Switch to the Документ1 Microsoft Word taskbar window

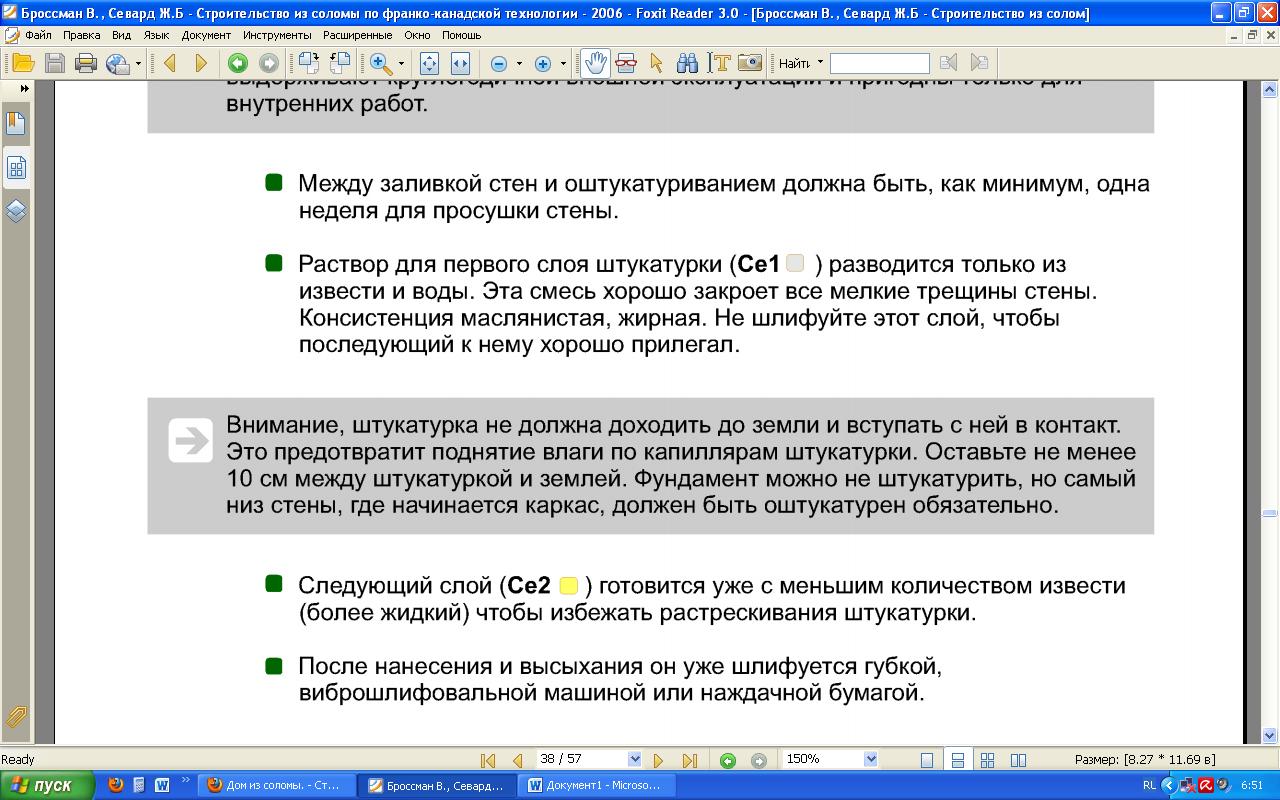point(597,785)
